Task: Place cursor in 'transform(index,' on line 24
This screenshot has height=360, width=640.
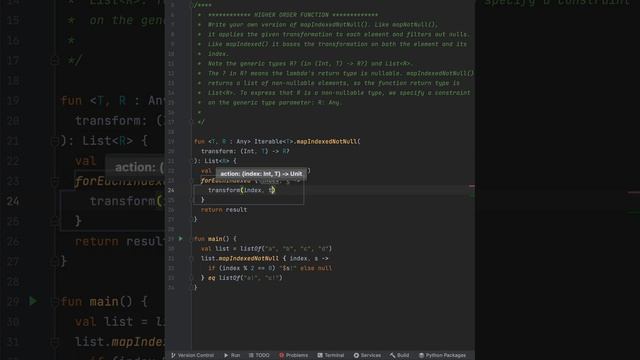Action: [x=235, y=190]
